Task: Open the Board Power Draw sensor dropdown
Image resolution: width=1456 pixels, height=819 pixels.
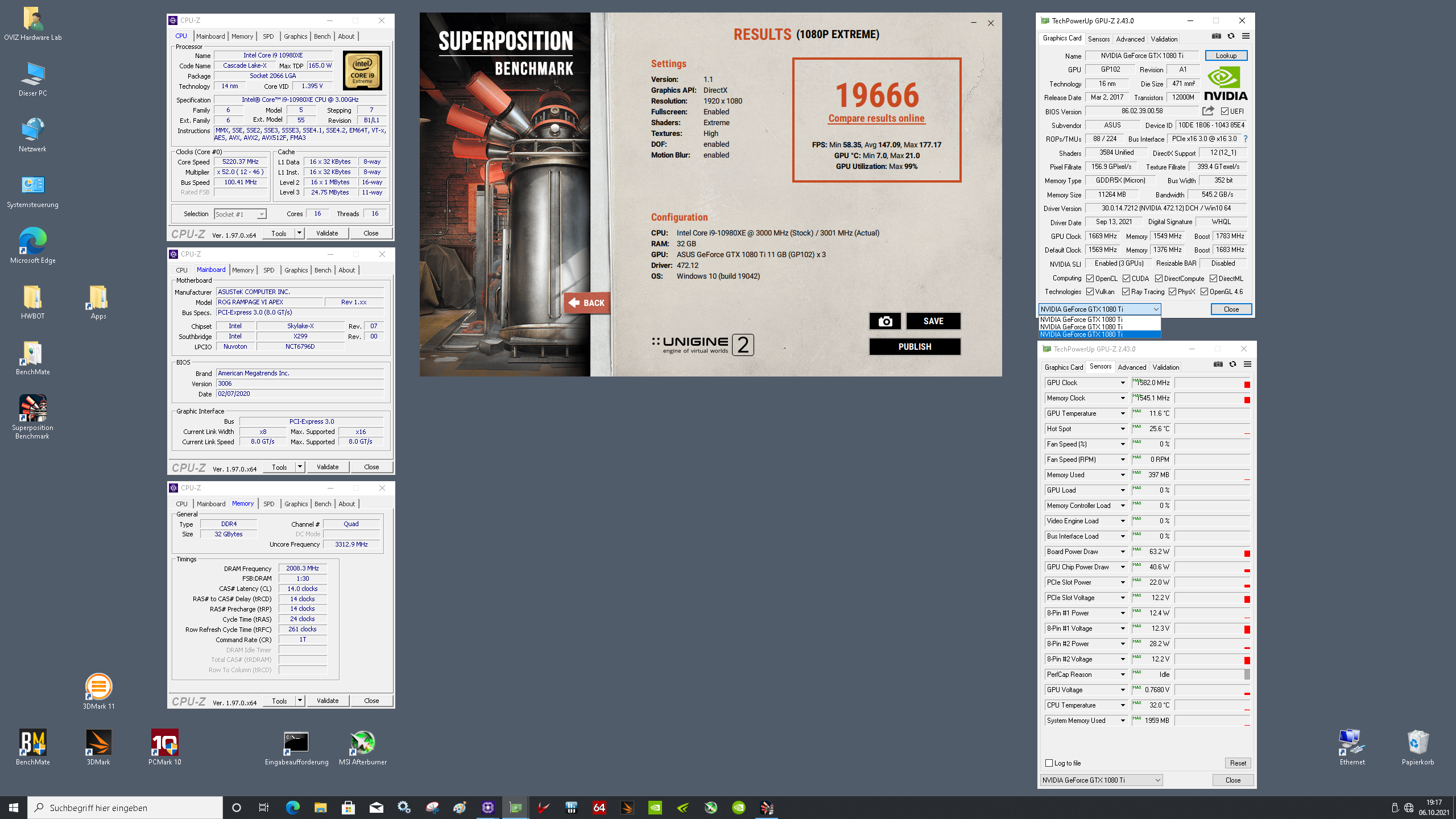Action: click(x=1122, y=552)
